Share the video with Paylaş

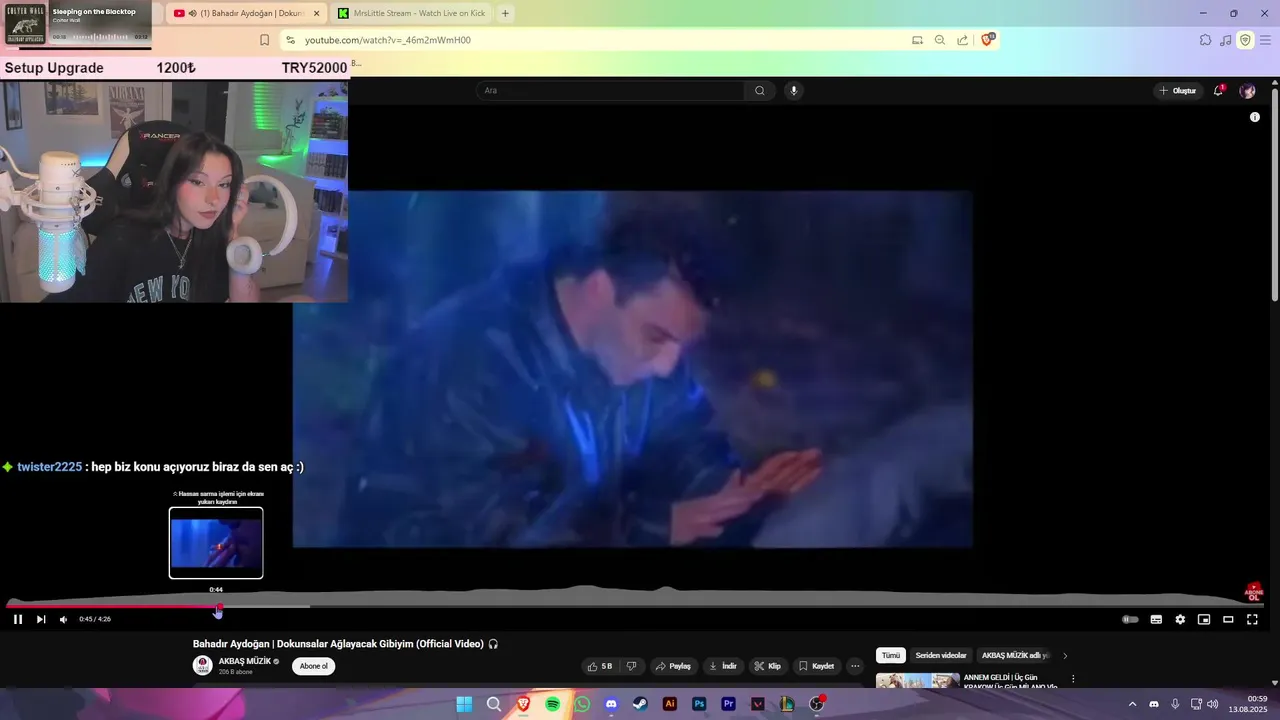pos(673,666)
